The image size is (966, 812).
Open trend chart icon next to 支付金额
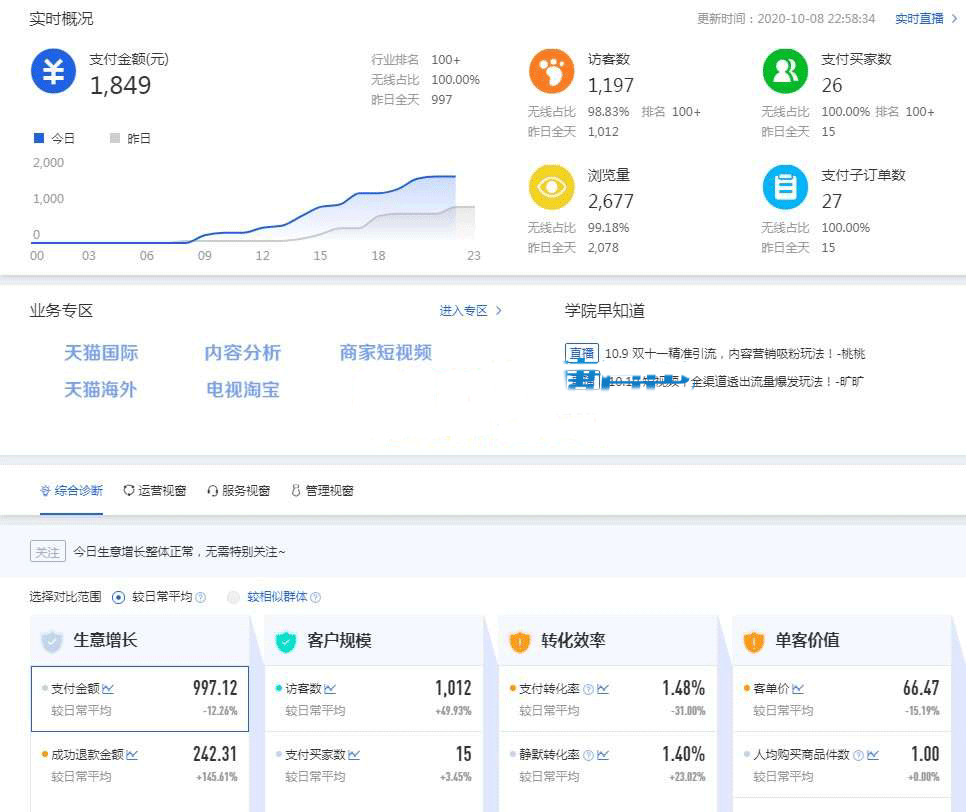point(108,689)
